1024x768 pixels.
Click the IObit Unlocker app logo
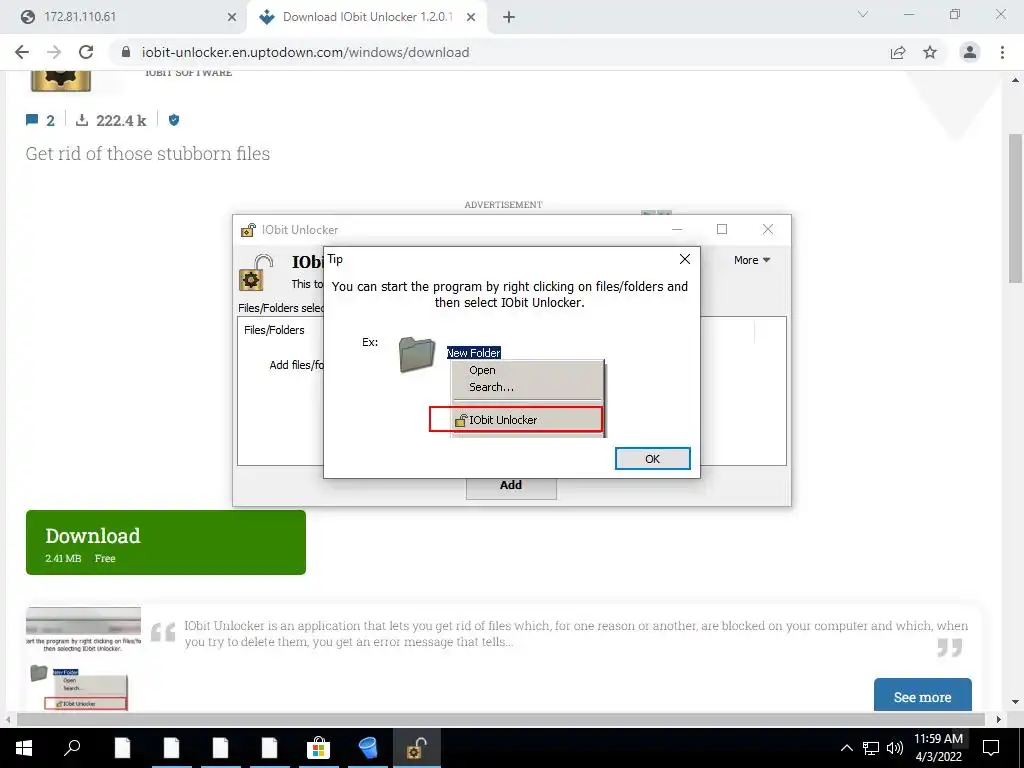(x=61, y=80)
